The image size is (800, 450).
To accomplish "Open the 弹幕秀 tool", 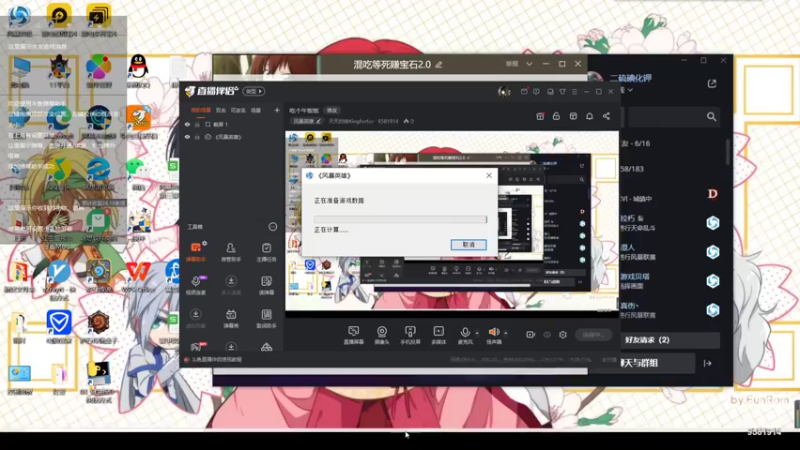I will coord(231,318).
